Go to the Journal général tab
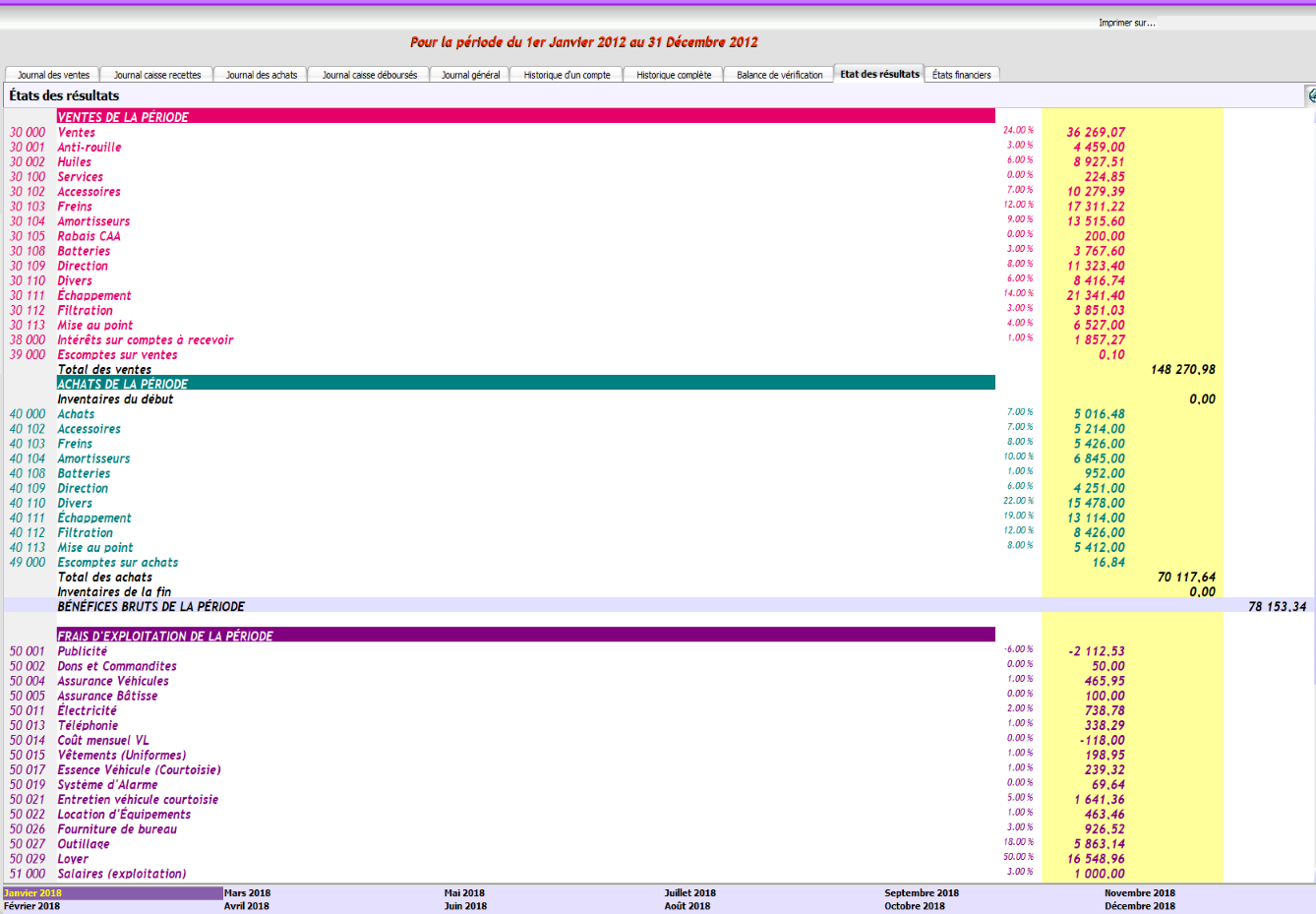 click(470, 75)
